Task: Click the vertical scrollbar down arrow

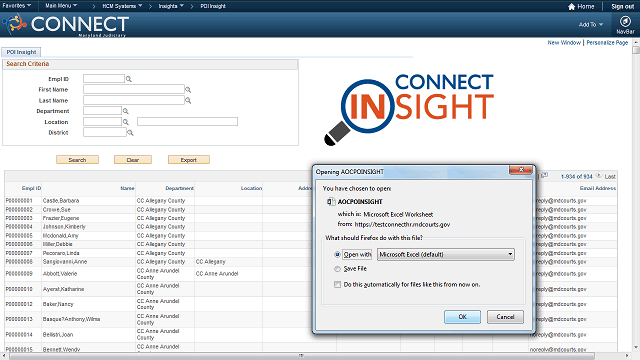Action: point(636,347)
